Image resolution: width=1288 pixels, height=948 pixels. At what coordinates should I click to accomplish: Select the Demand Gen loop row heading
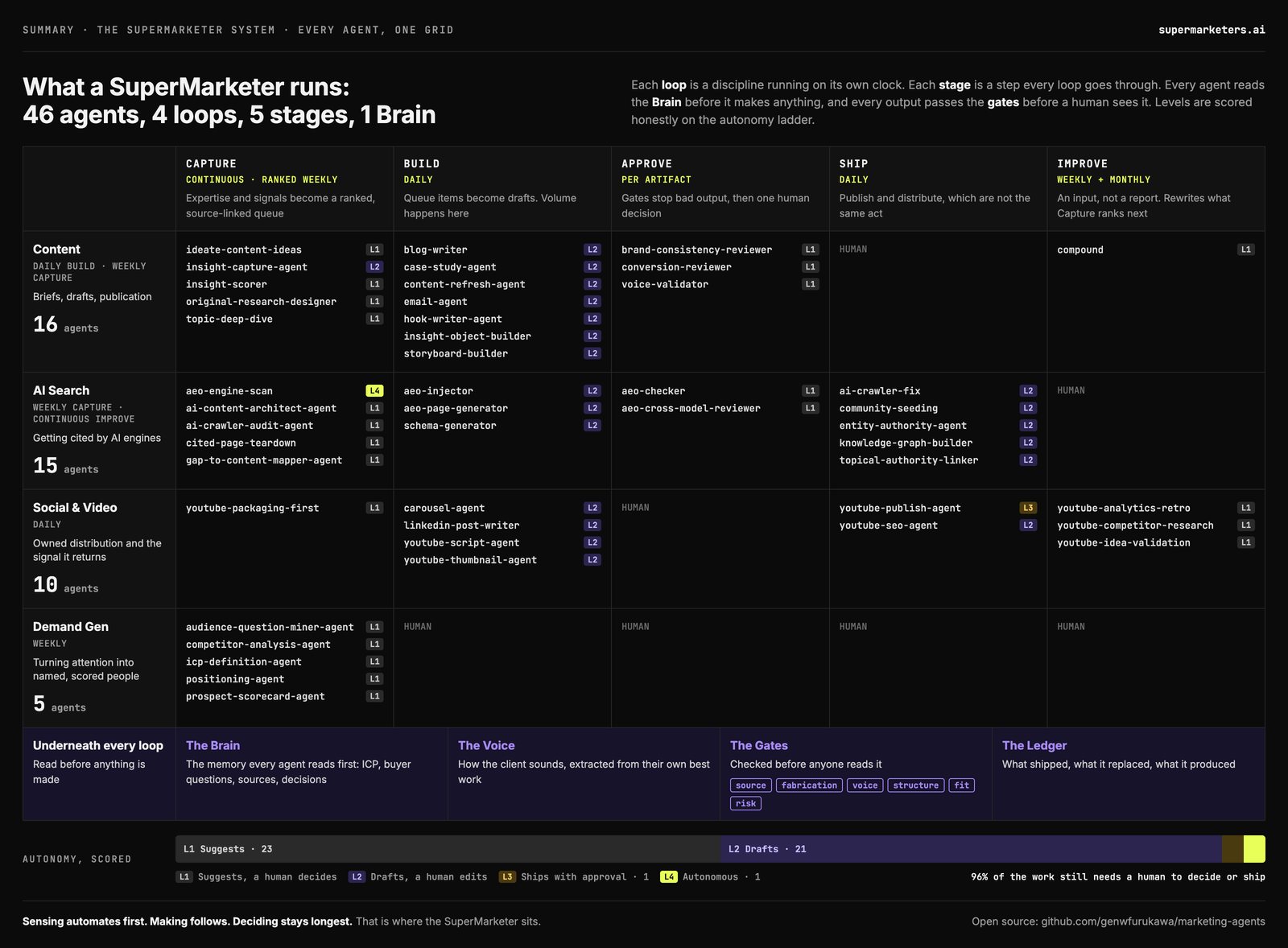pos(71,627)
